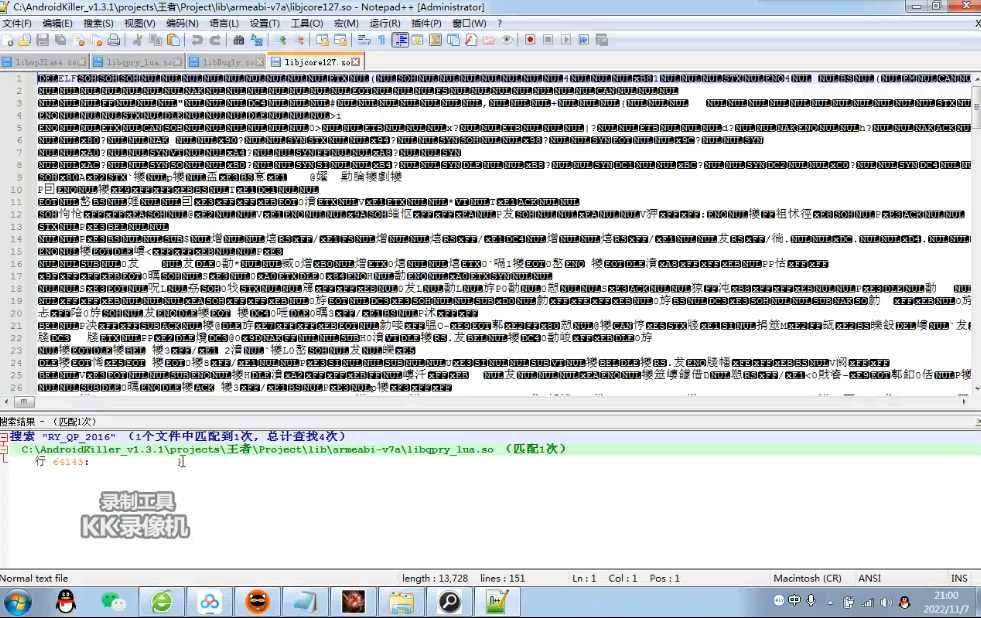The height and width of the screenshot is (618, 981).
Task: Open the 语言(L) language menu
Action: (x=223, y=22)
